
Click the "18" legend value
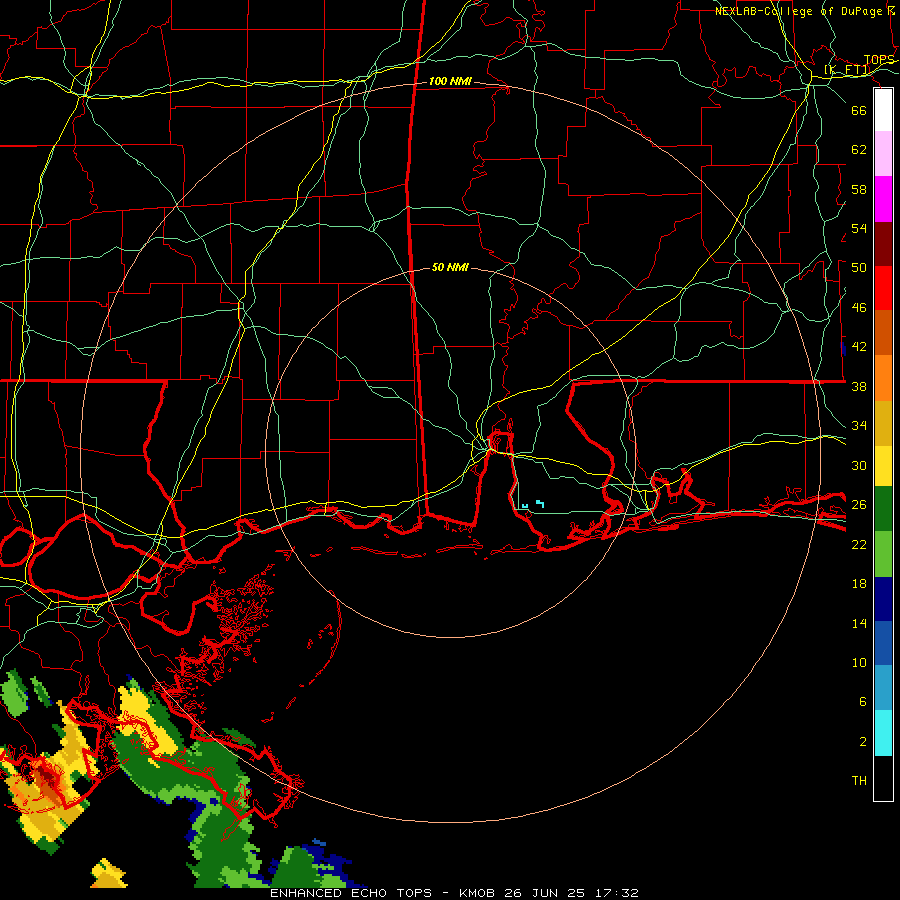[859, 584]
